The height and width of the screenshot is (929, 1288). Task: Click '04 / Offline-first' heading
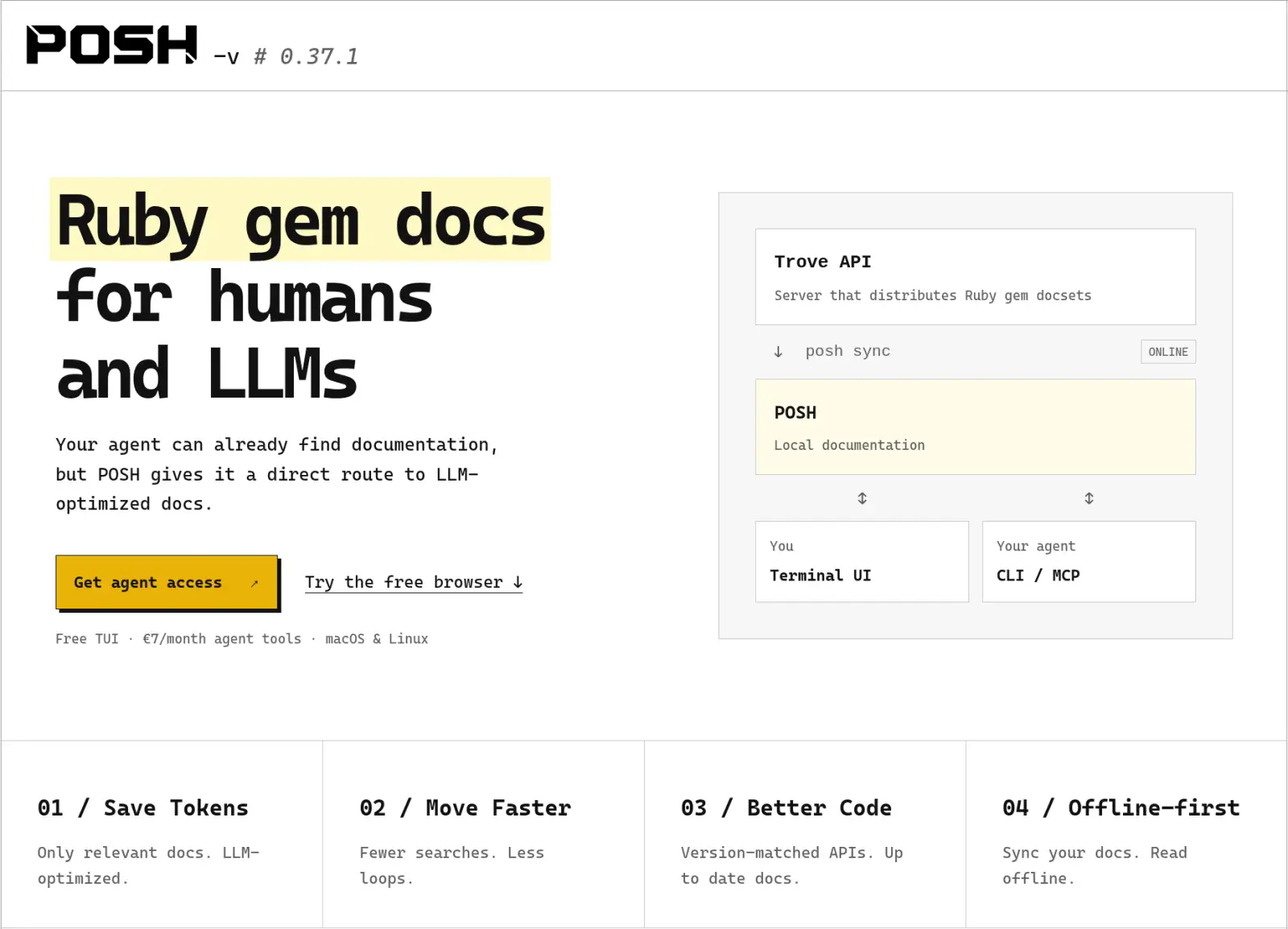(1121, 807)
